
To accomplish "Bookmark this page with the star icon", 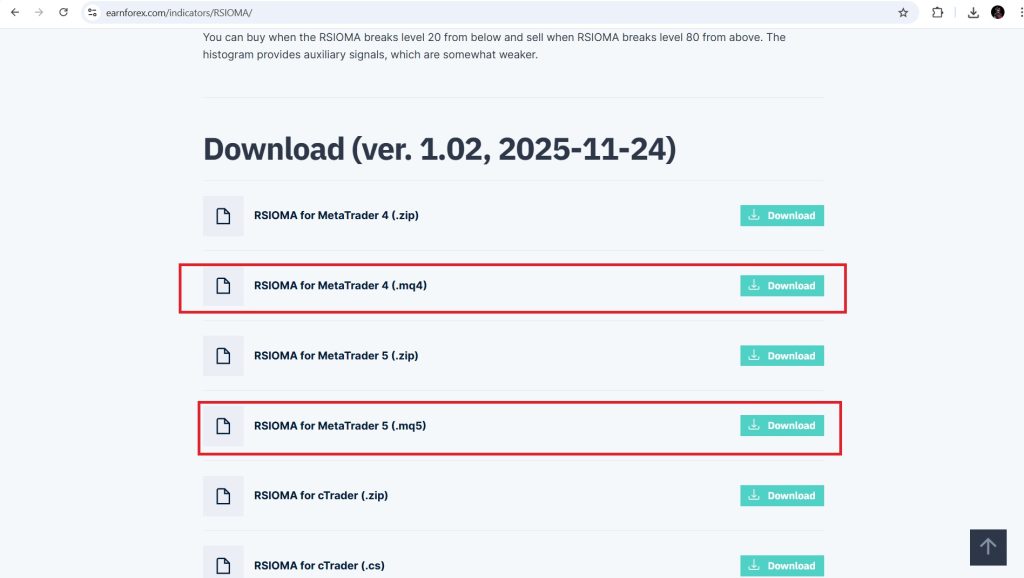I will [903, 12].
